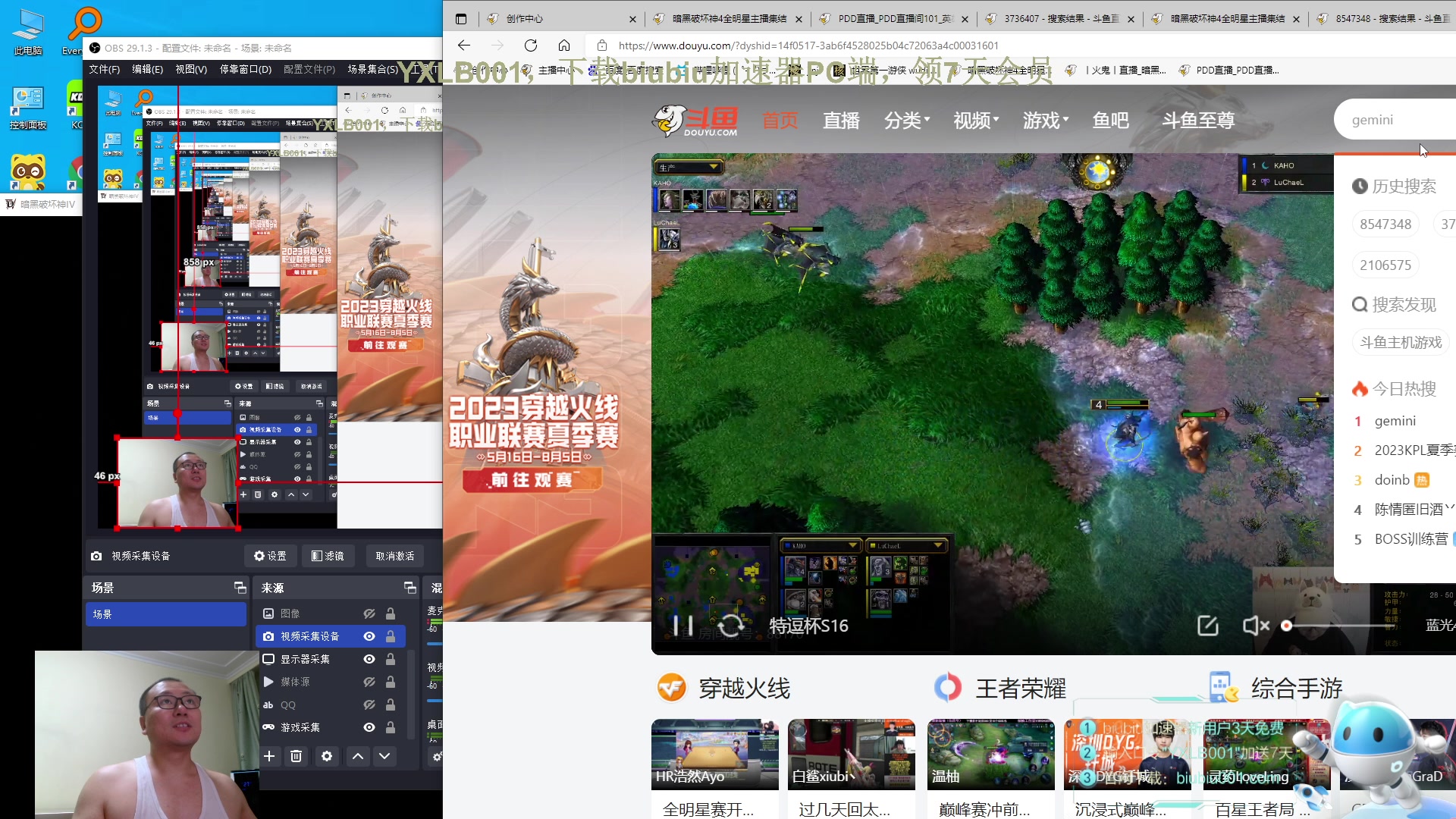
Task: Unmute the Douyu video player
Action: tap(1256, 626)
